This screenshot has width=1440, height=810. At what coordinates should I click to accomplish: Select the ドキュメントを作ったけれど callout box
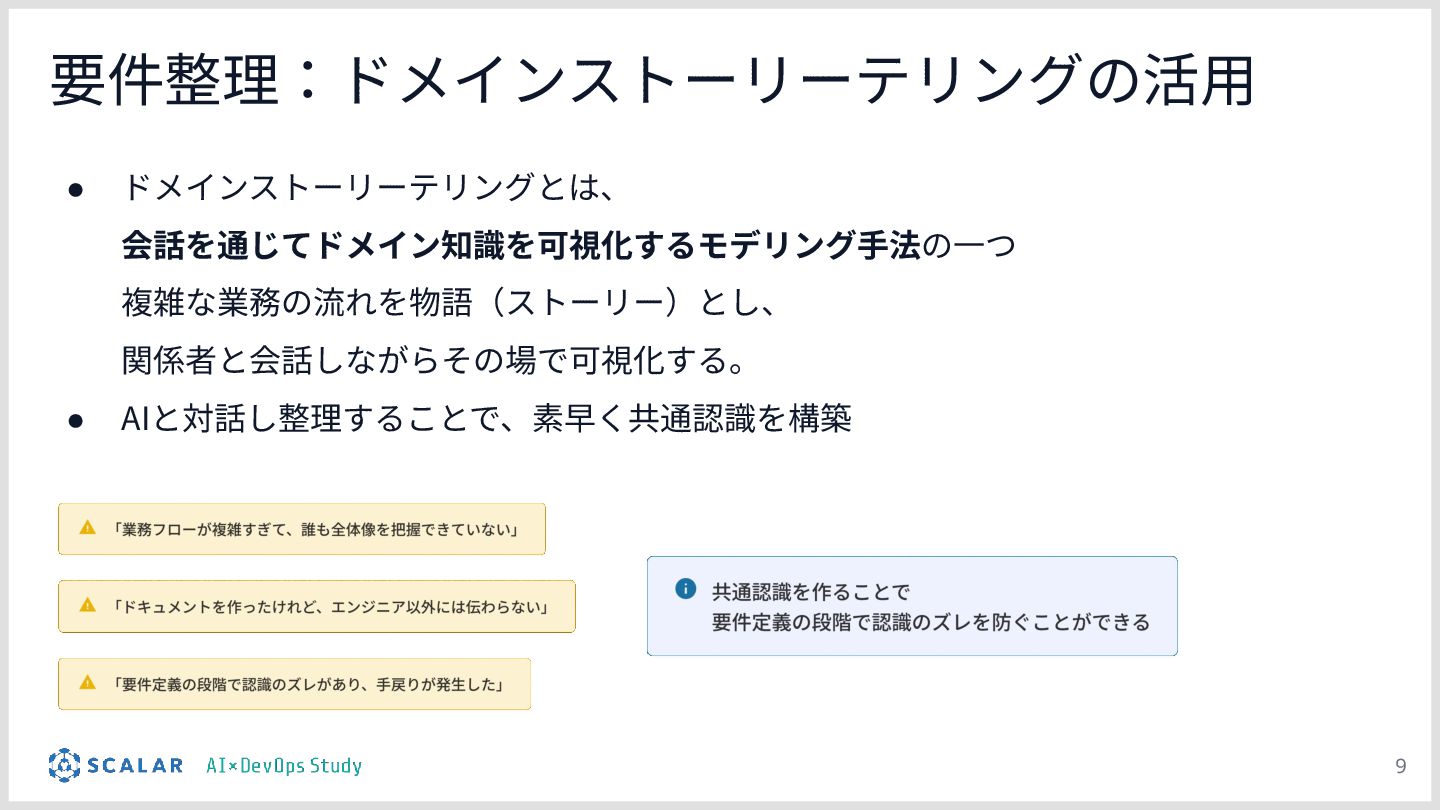[x=317, y=606]
